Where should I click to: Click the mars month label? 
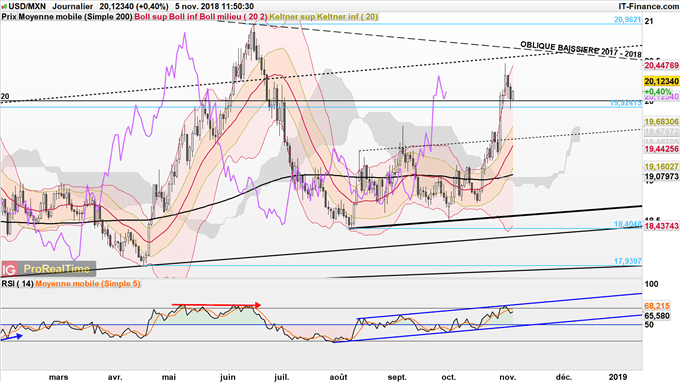coord(59,377)
